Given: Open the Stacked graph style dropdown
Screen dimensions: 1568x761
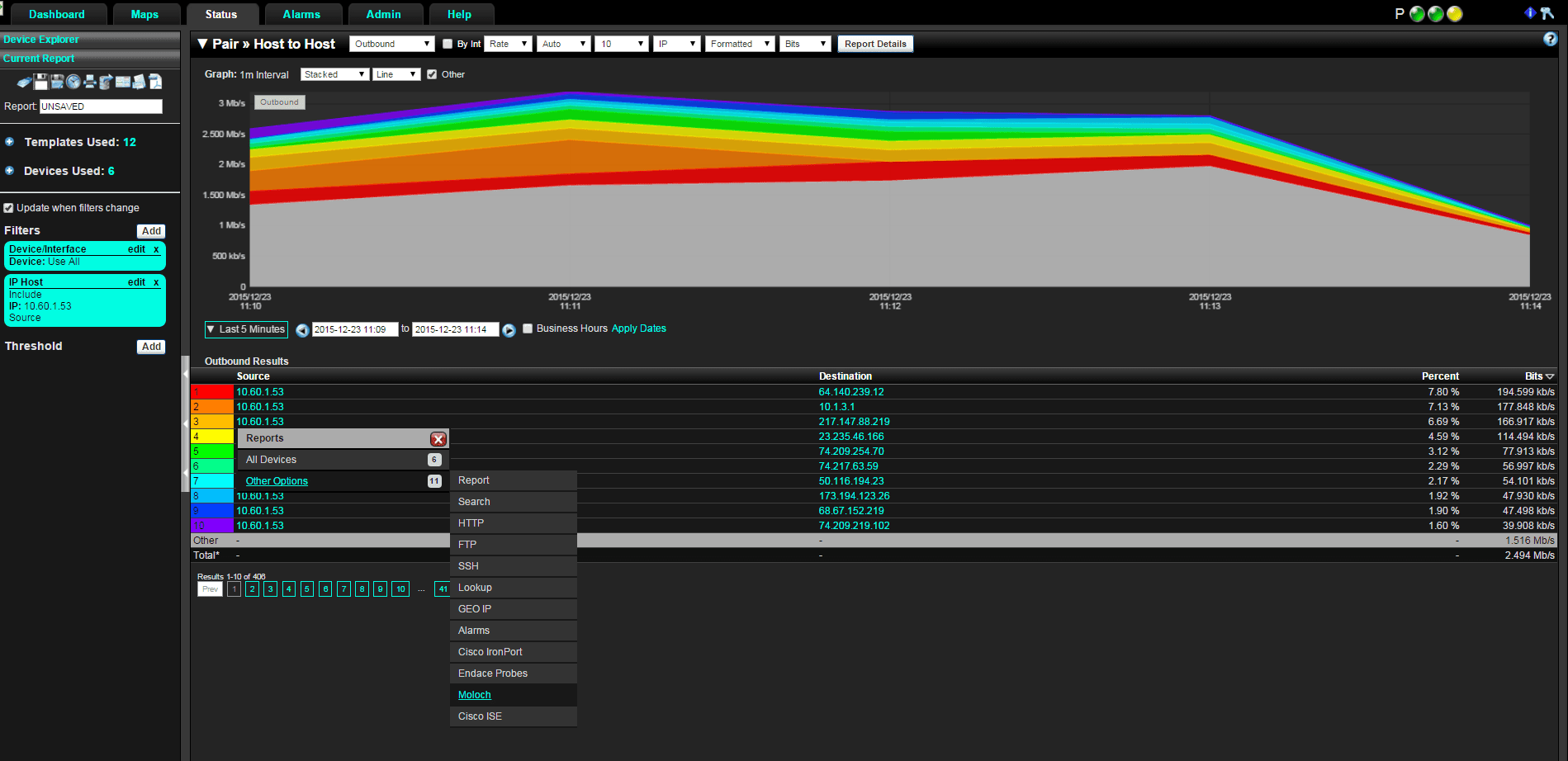Looking at the screenshot, I should click(334, 74).
